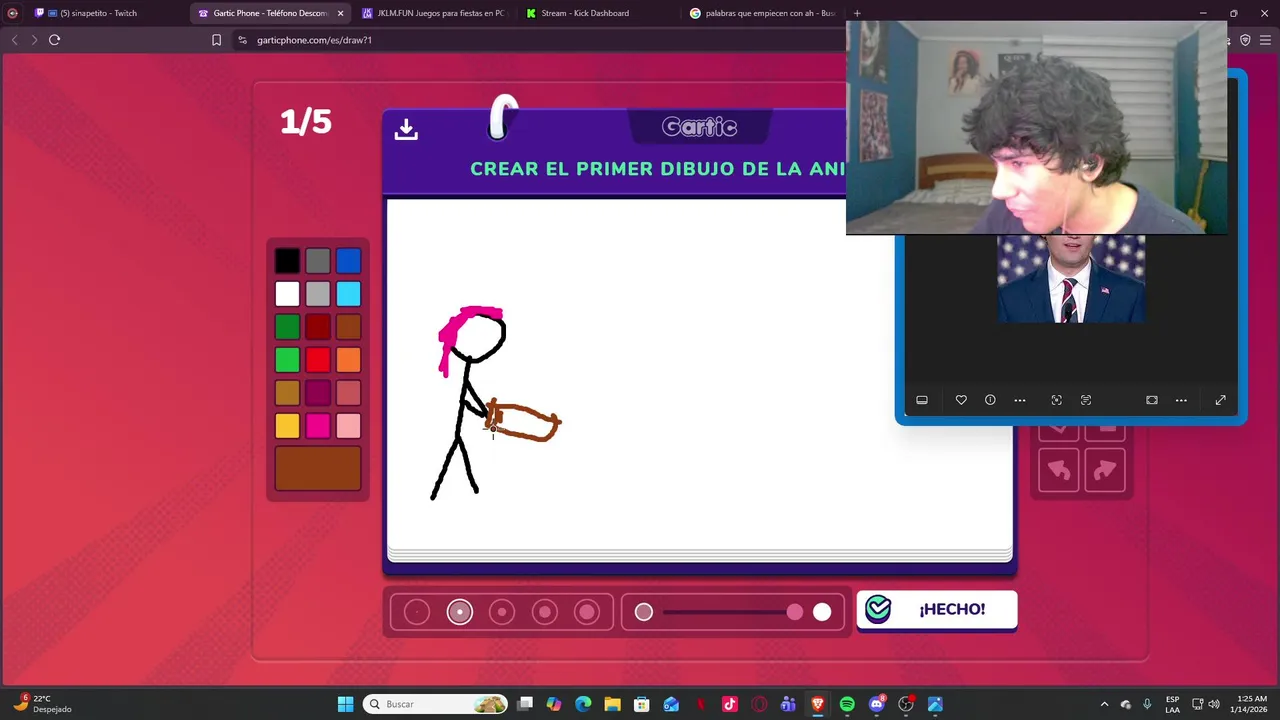
Task: Open file info in Photos window
Action: [990, 400]
